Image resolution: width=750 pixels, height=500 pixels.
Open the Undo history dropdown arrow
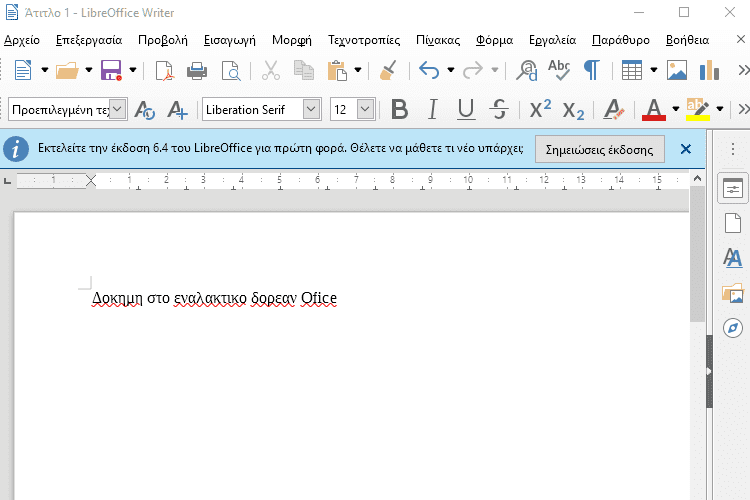[x=451, y=70]
